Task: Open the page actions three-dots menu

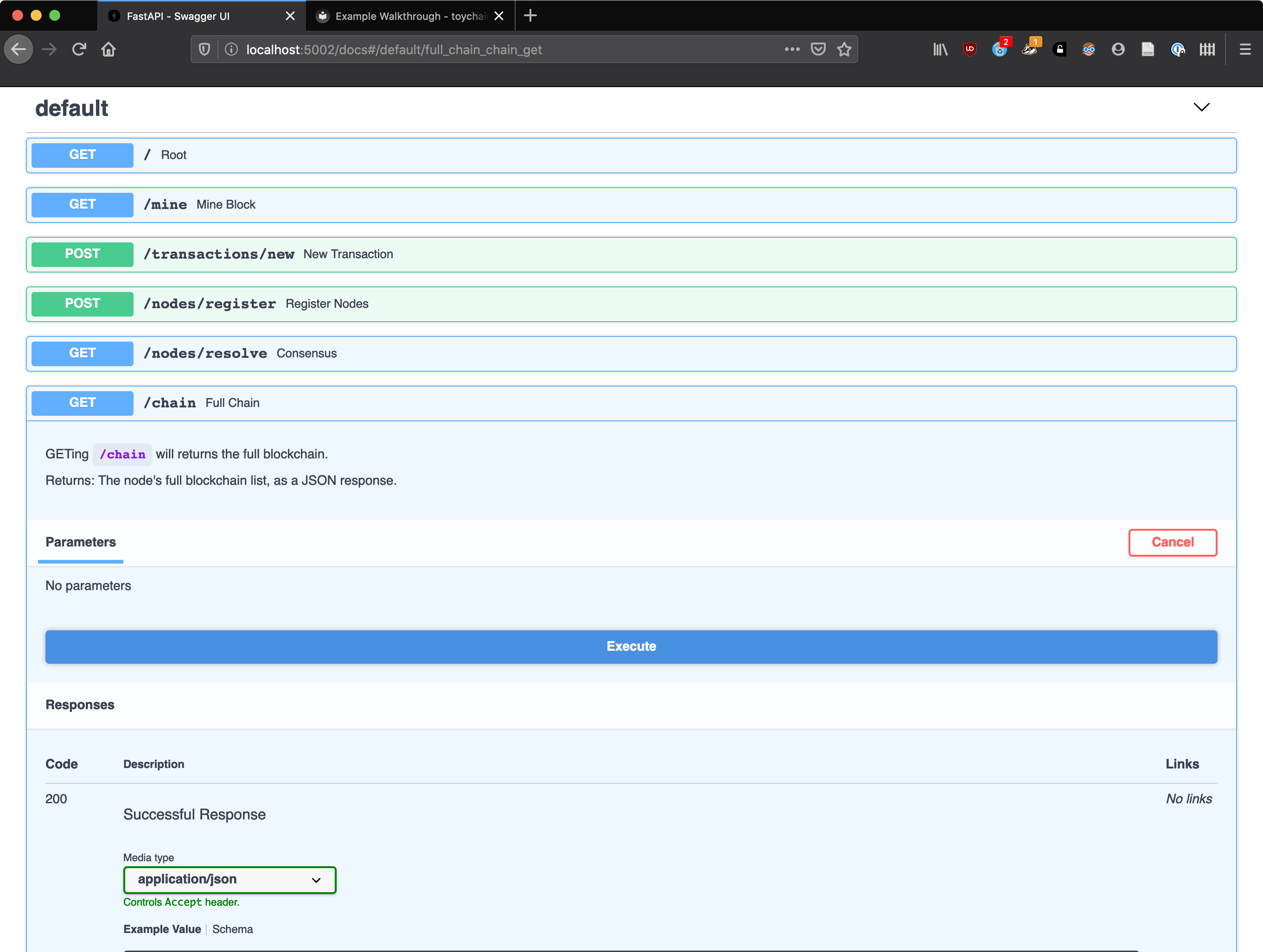Action: coord(792,50)
